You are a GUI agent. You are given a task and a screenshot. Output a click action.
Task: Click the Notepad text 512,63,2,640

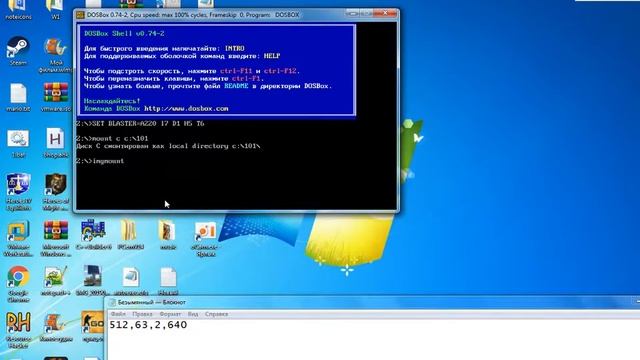pos(148,325)
